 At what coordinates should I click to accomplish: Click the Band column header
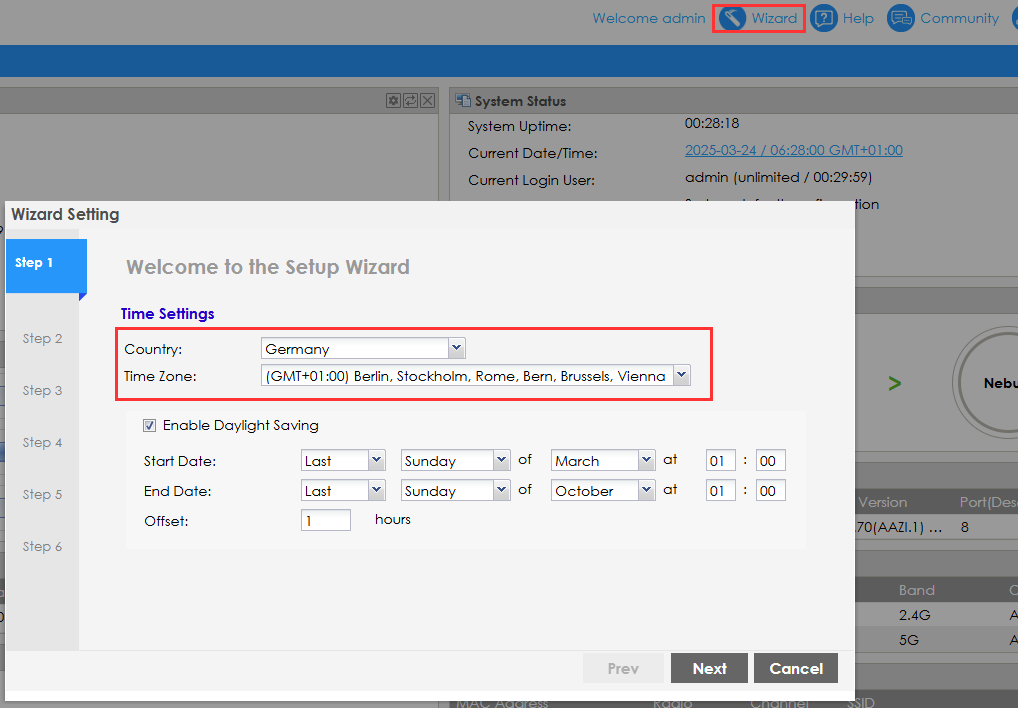click(917, 590)
